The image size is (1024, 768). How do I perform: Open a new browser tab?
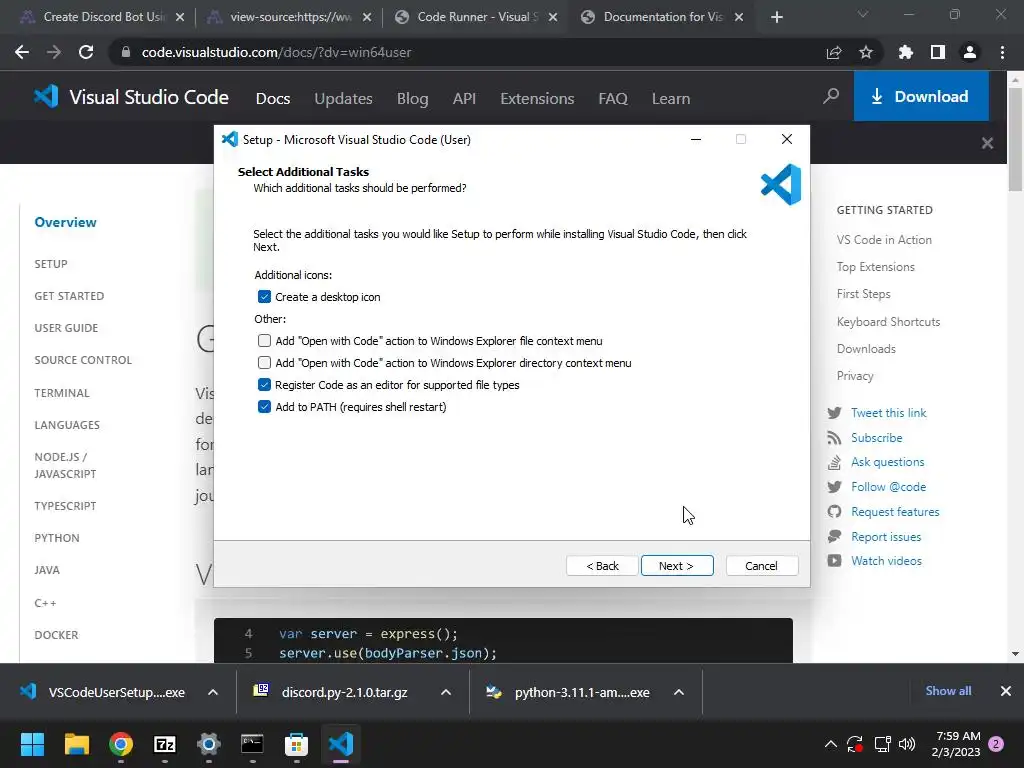[776, 18]
